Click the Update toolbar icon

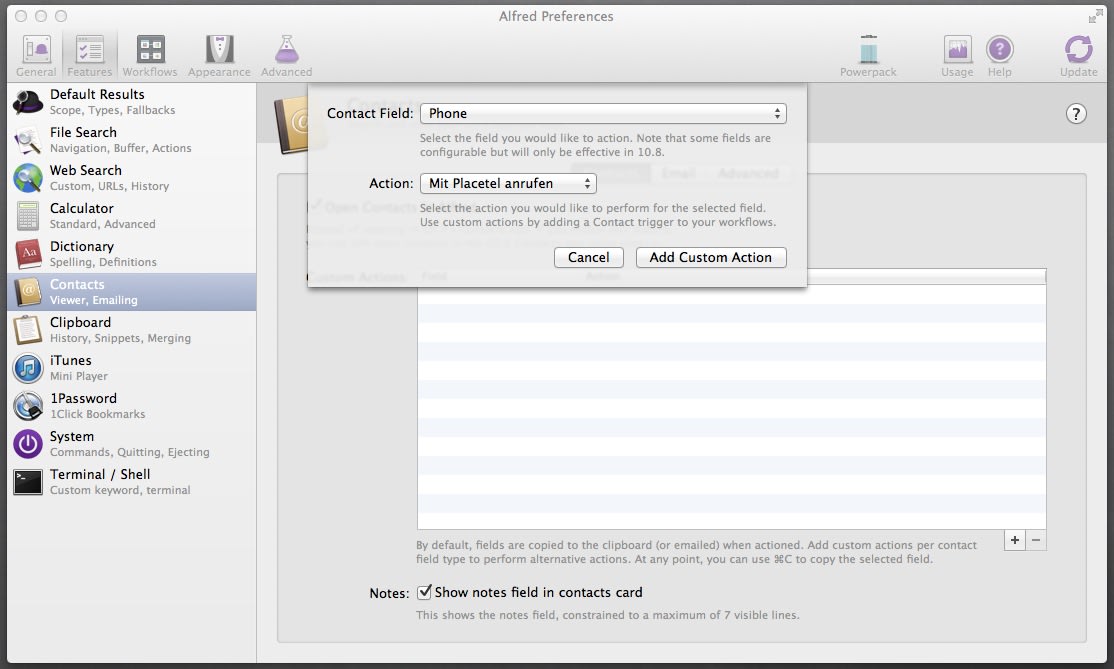(x=1078, y=50)
